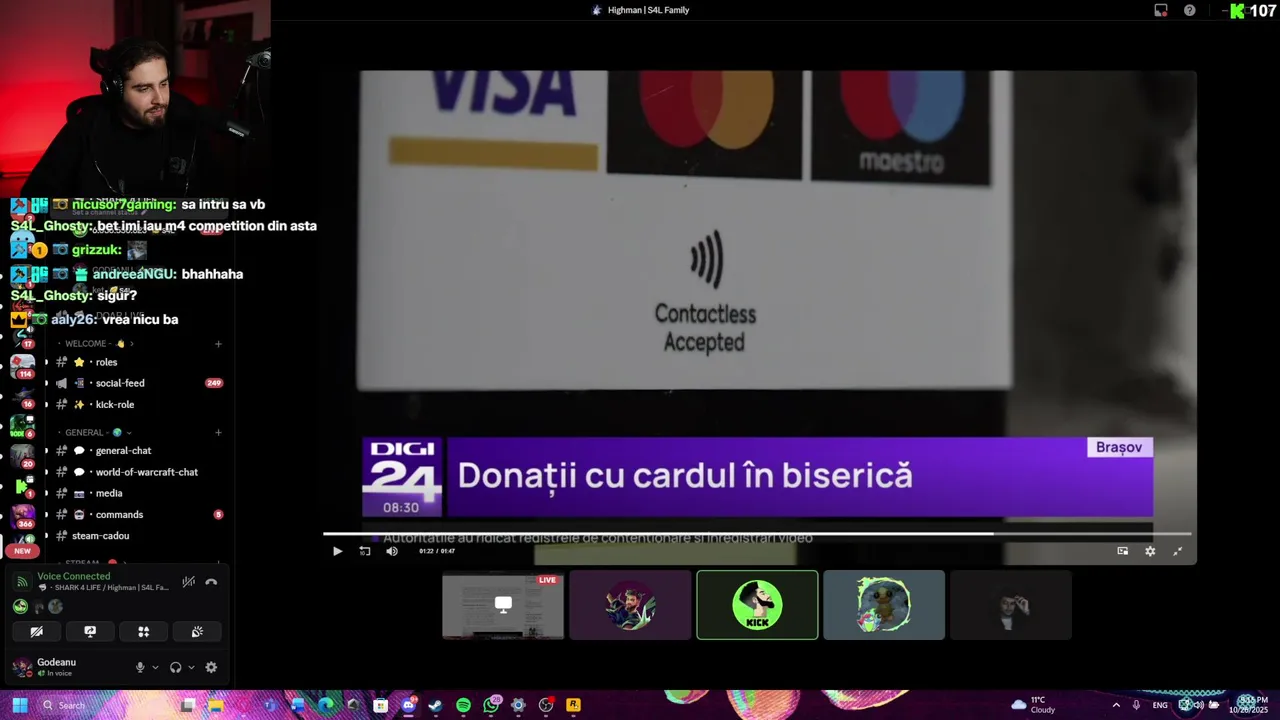Viewport: 1280px width, 720px height.
Task: Open Discord from the taskbar
Action: (x=408, y=705)
